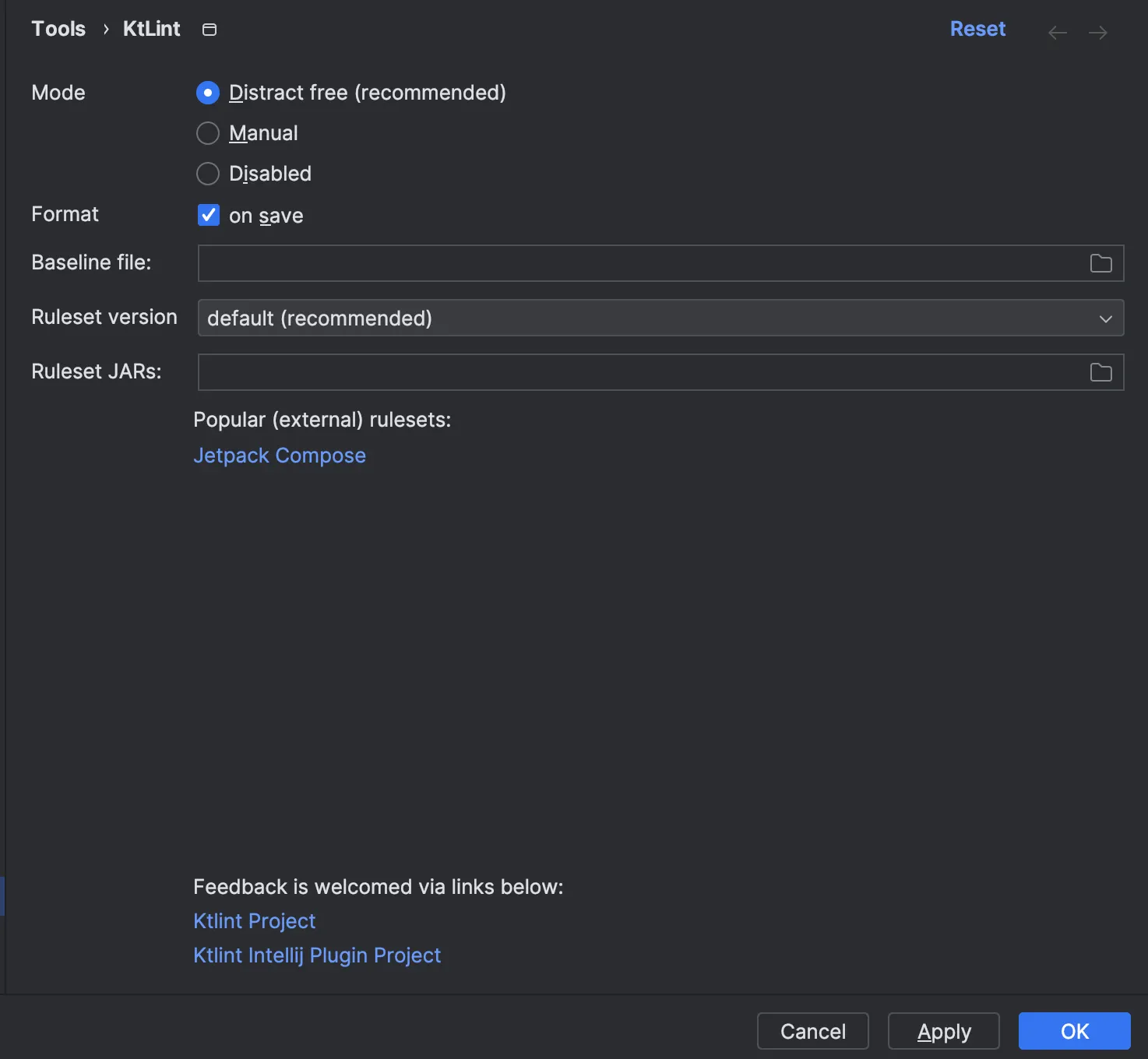Open the Ktlint Intellij Plugin Project link
The height and width of the screenshot is (1059, 1148).
point(317,955)
